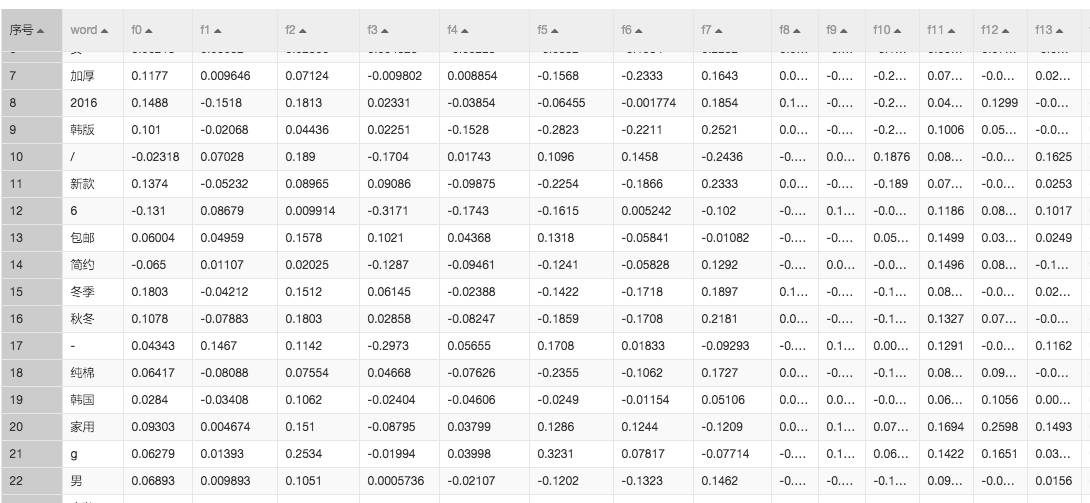
Task: Click the f1 column header label
Action: pyautogui.click(x=206, y=31)
